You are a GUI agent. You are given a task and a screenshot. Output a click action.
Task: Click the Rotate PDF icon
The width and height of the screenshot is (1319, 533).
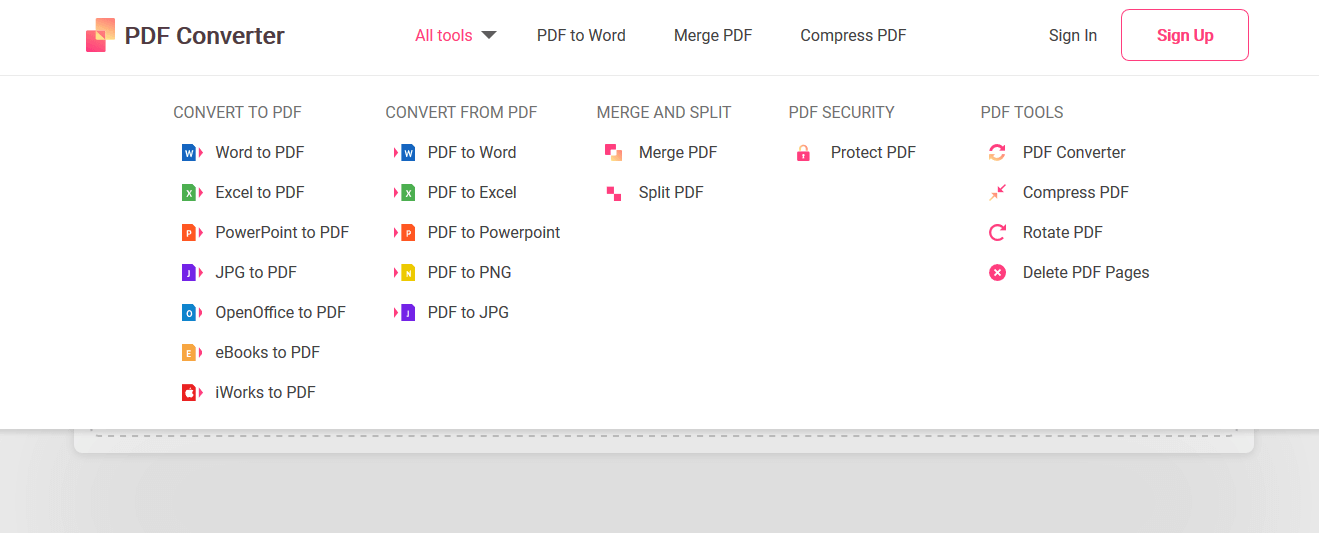997,233
